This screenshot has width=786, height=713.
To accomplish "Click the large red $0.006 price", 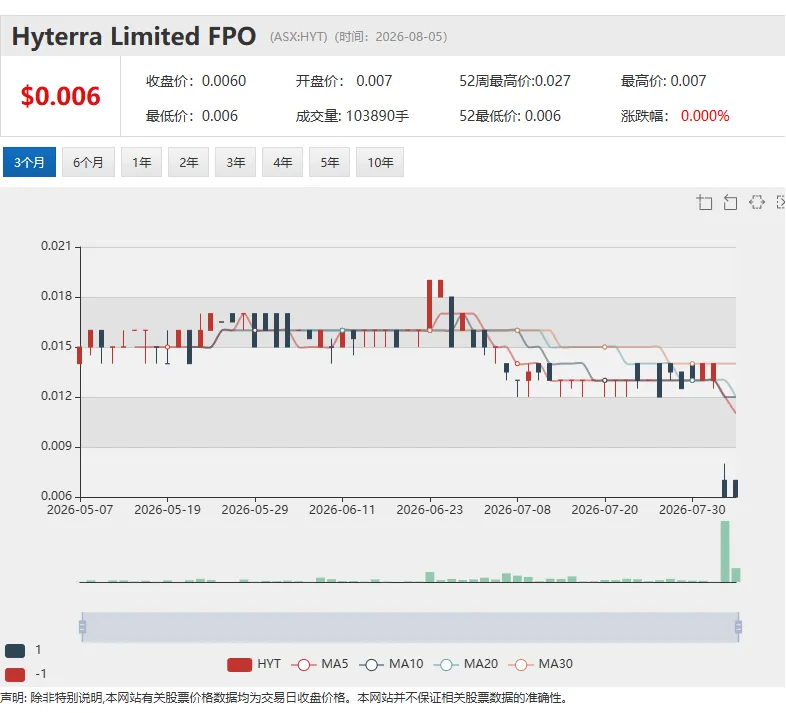I will [x=61, y=96].
